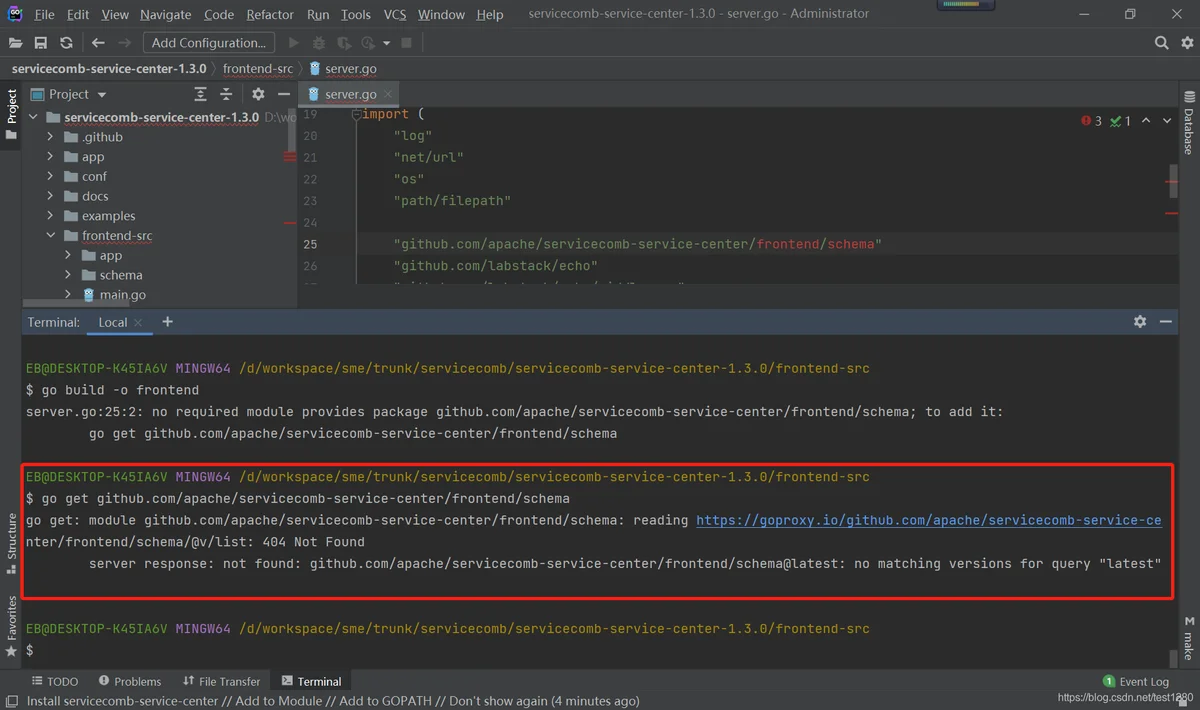This screenshot has width=1200, height=710.
Task: Open the dropdown arrow beside the profiler icon
Action: 387,43
